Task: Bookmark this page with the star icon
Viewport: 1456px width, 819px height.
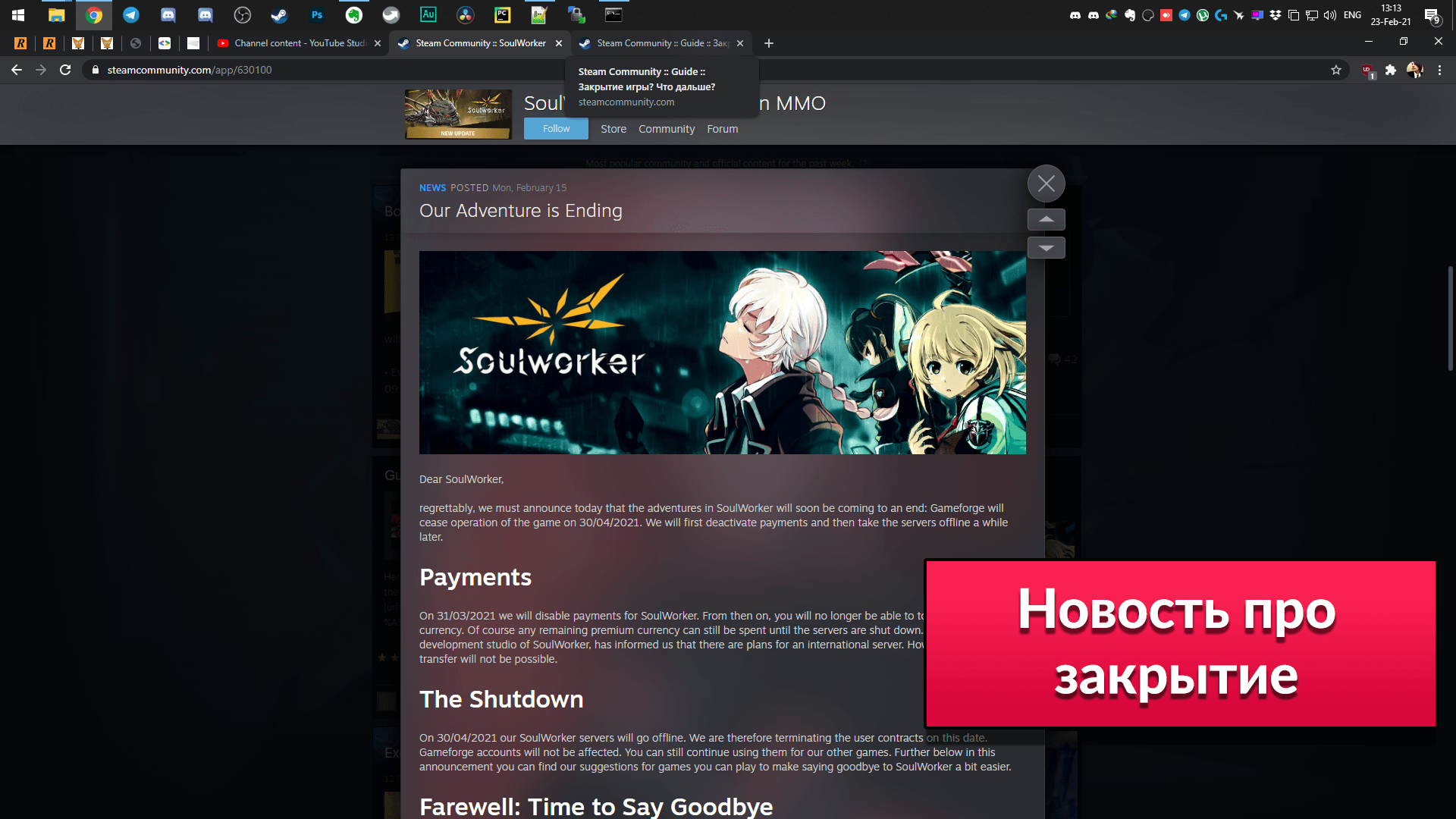Action: pos(1336,70)
